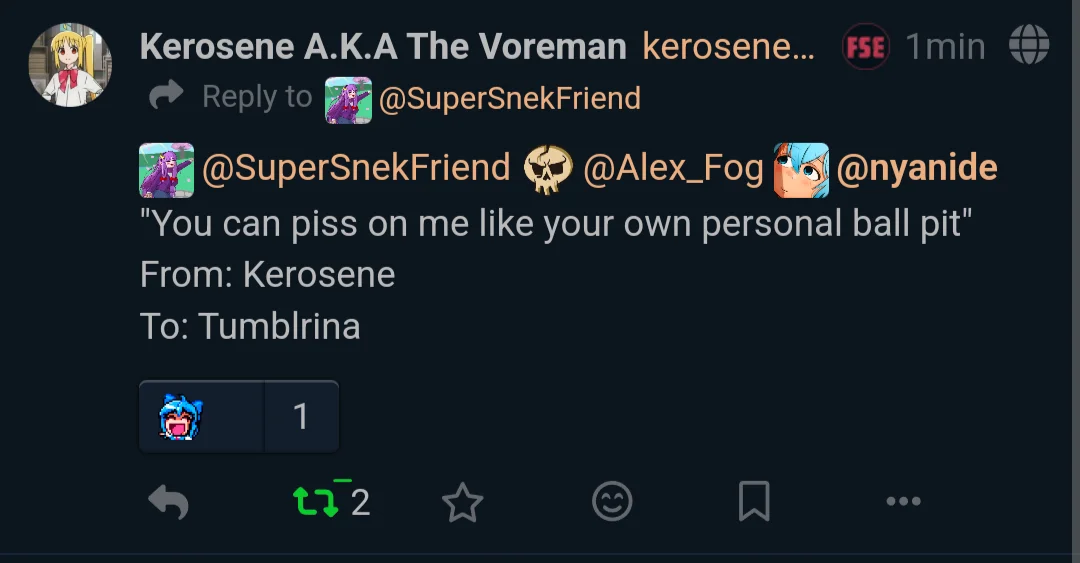This screenshot has width=1080, height=563.
Task: Open the emoji reaction picker smiley
Action: (612, 501)
